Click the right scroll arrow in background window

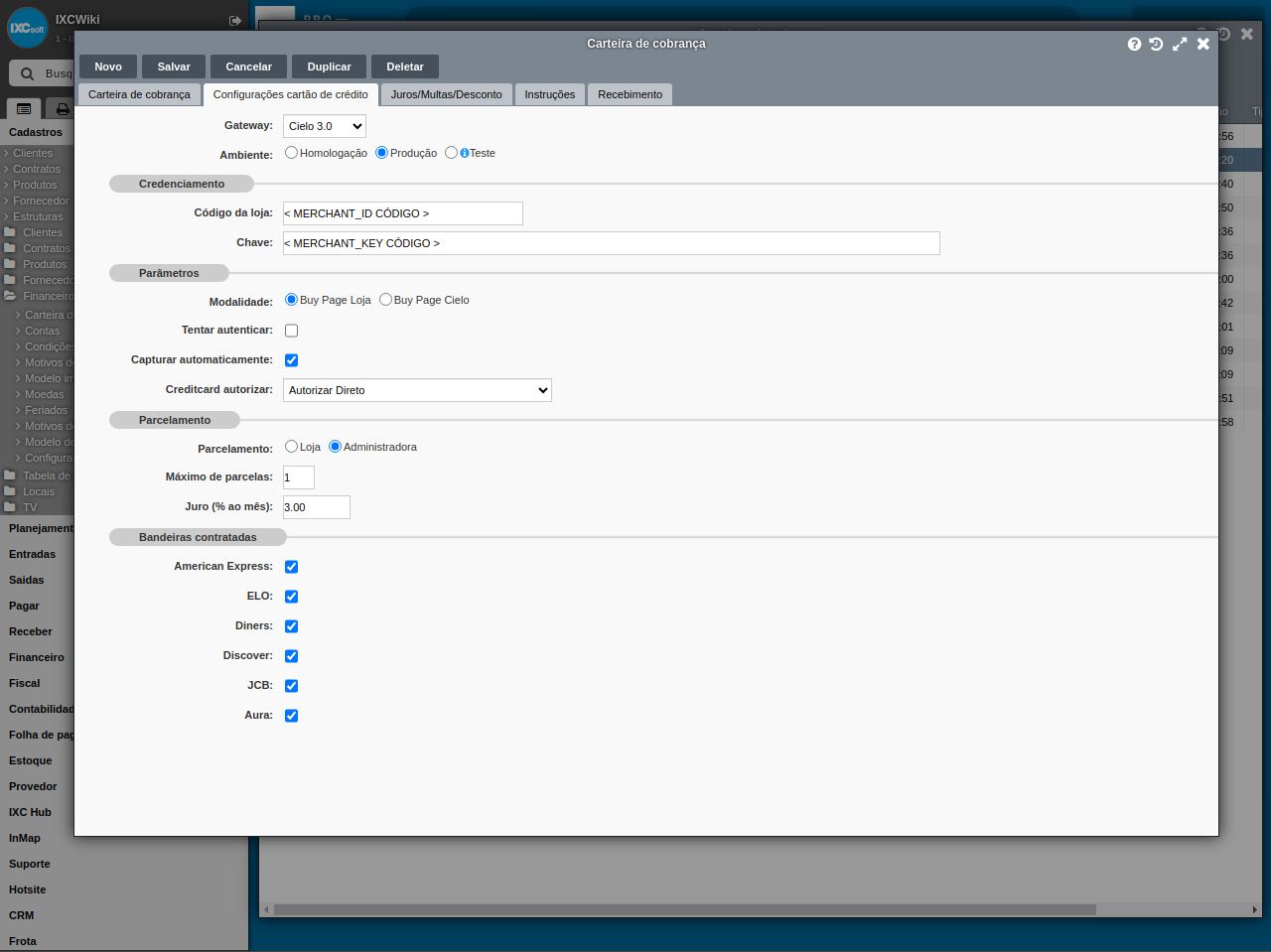click(1255, 909)
